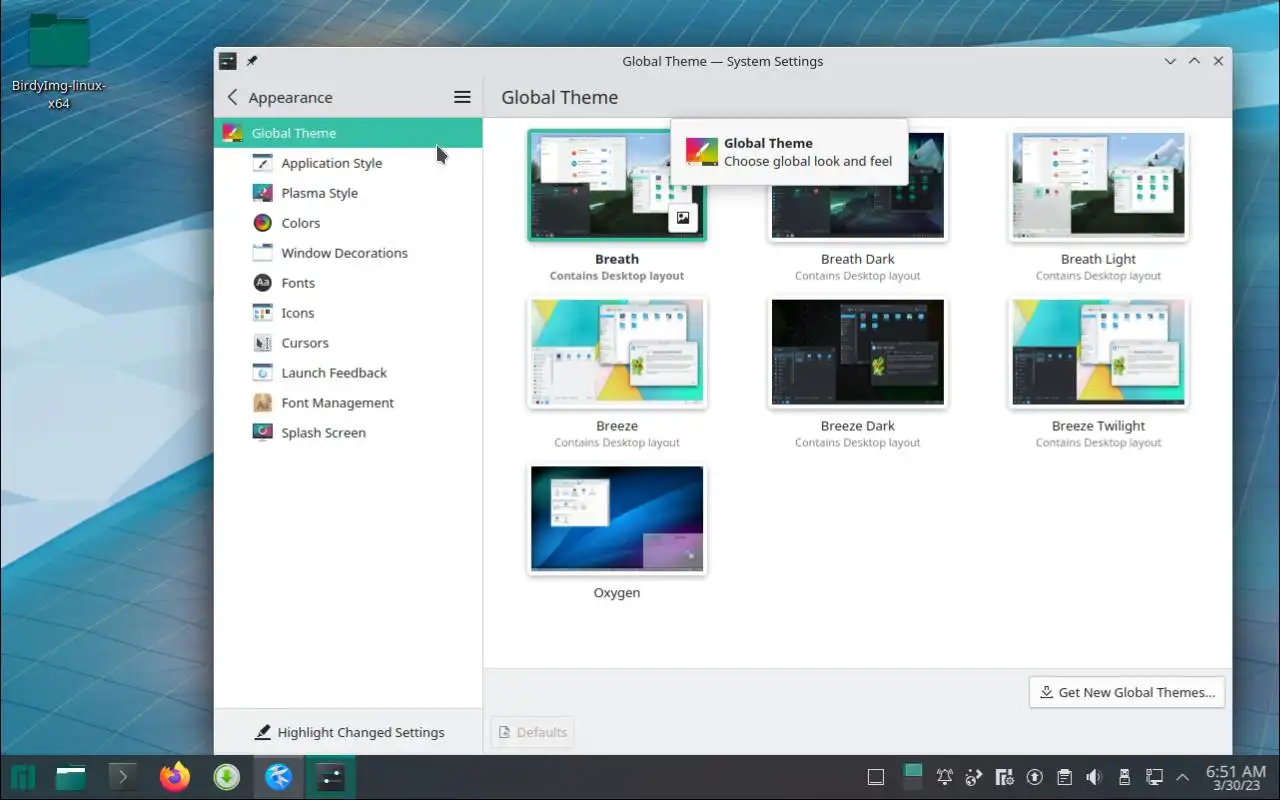Choose the Breeze global theme
The width and height of the screenshot is (1280, 800).
[617, 372]
